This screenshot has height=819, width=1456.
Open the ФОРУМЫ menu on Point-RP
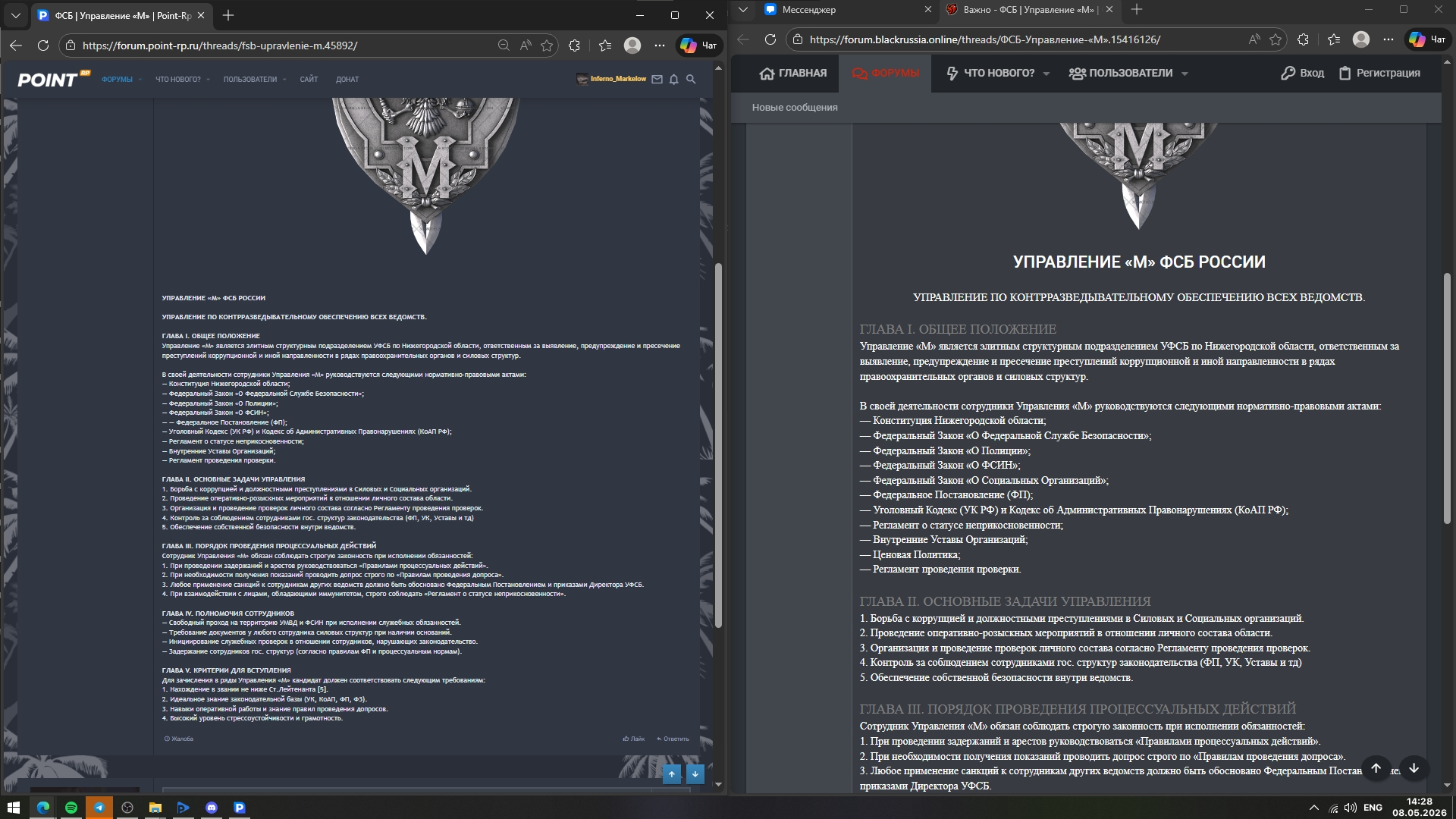tap(118, 80)
